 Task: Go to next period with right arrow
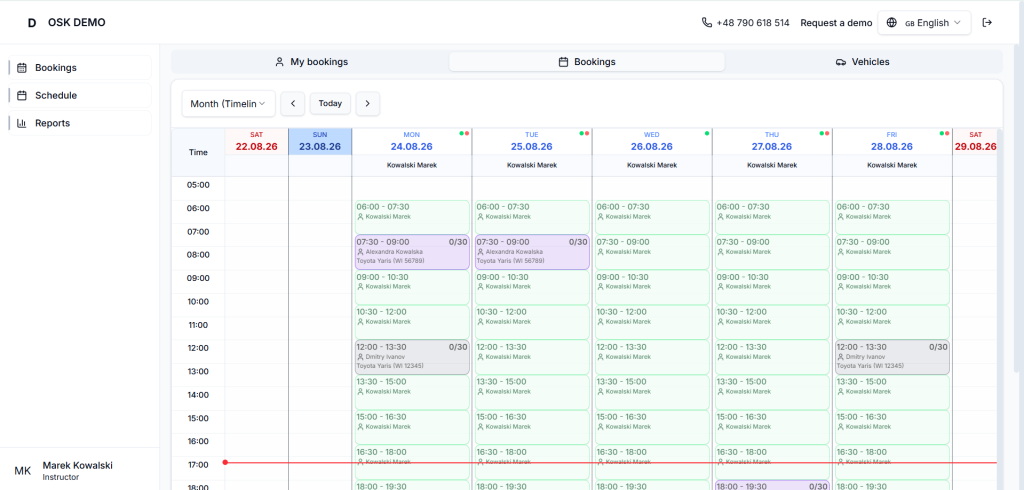point(368,103)
